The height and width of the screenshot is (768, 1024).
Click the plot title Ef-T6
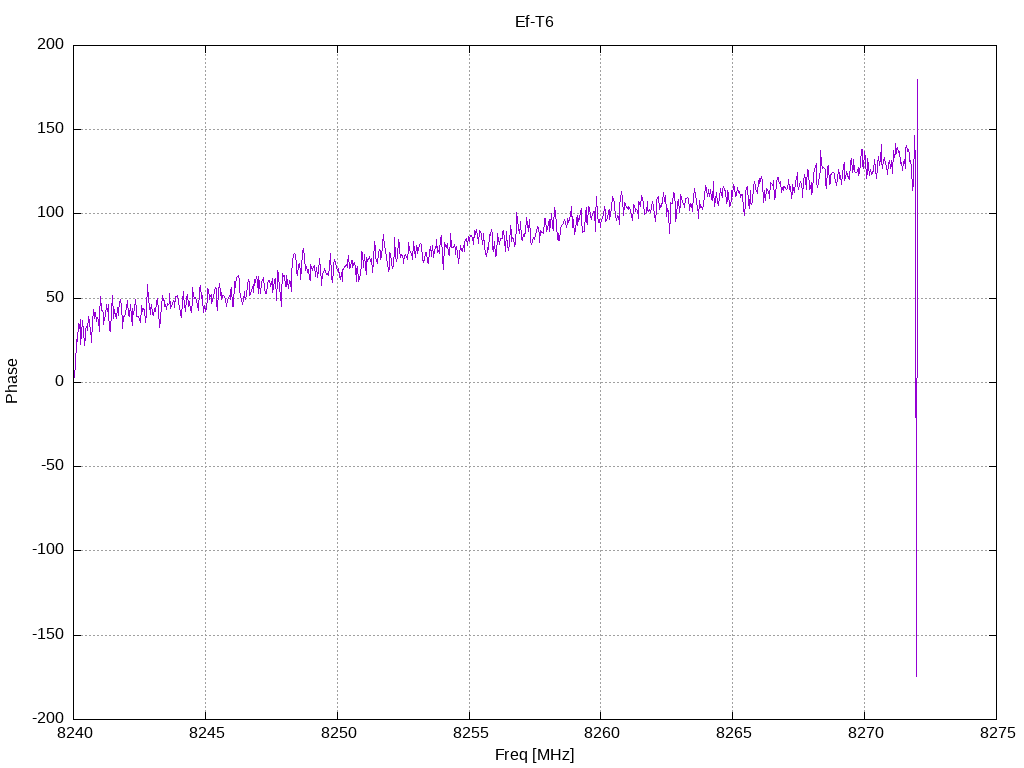point(534,21)
